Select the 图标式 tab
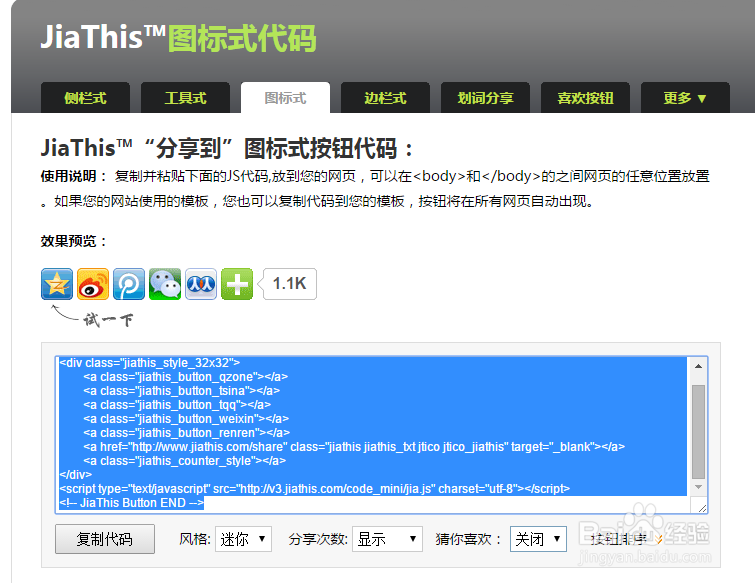Image resolution: width=755 pixels, height=583 pixels. point(285,98)
